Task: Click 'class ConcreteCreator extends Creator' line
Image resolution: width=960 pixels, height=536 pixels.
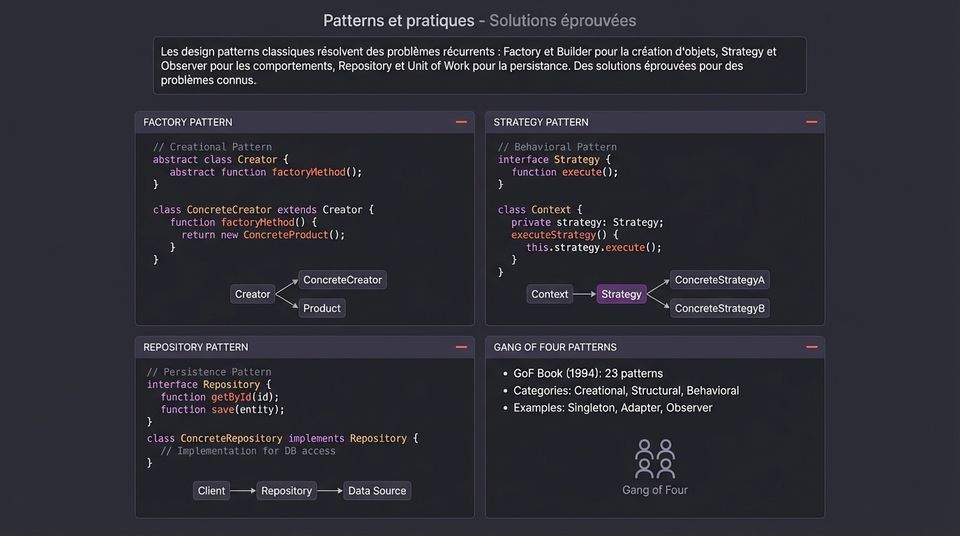Action: point(263,209)
